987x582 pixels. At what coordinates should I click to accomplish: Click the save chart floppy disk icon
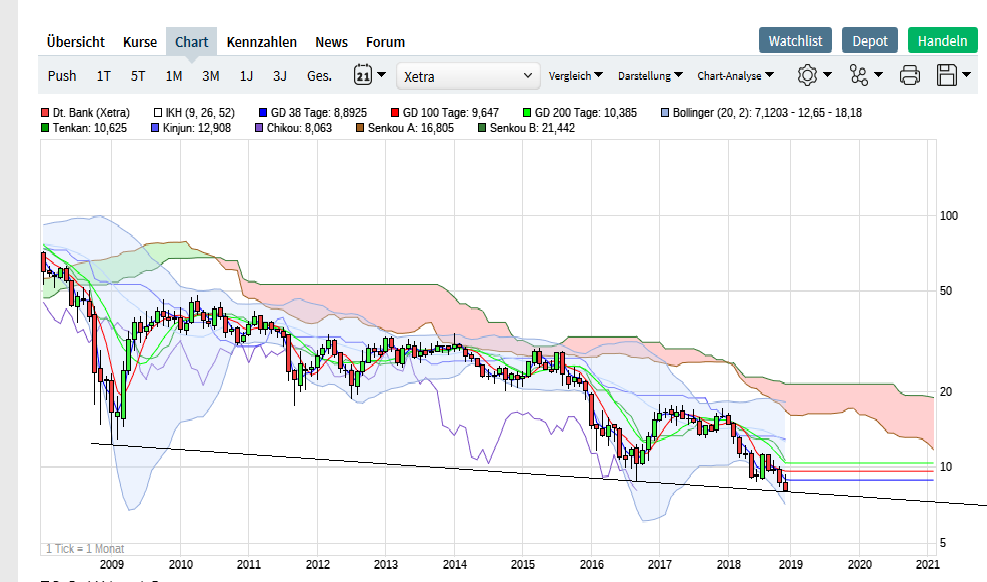click(x=945, y=75)
